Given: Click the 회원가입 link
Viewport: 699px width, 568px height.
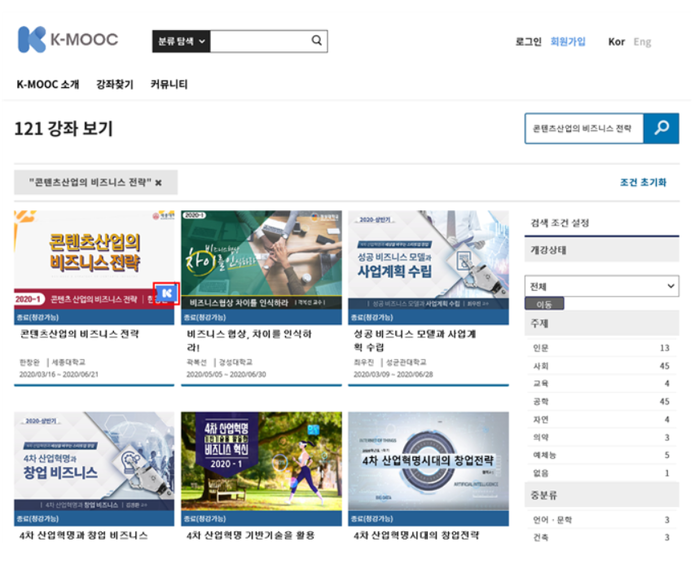Looking at the screenshot, I should (x=568, y=42).
